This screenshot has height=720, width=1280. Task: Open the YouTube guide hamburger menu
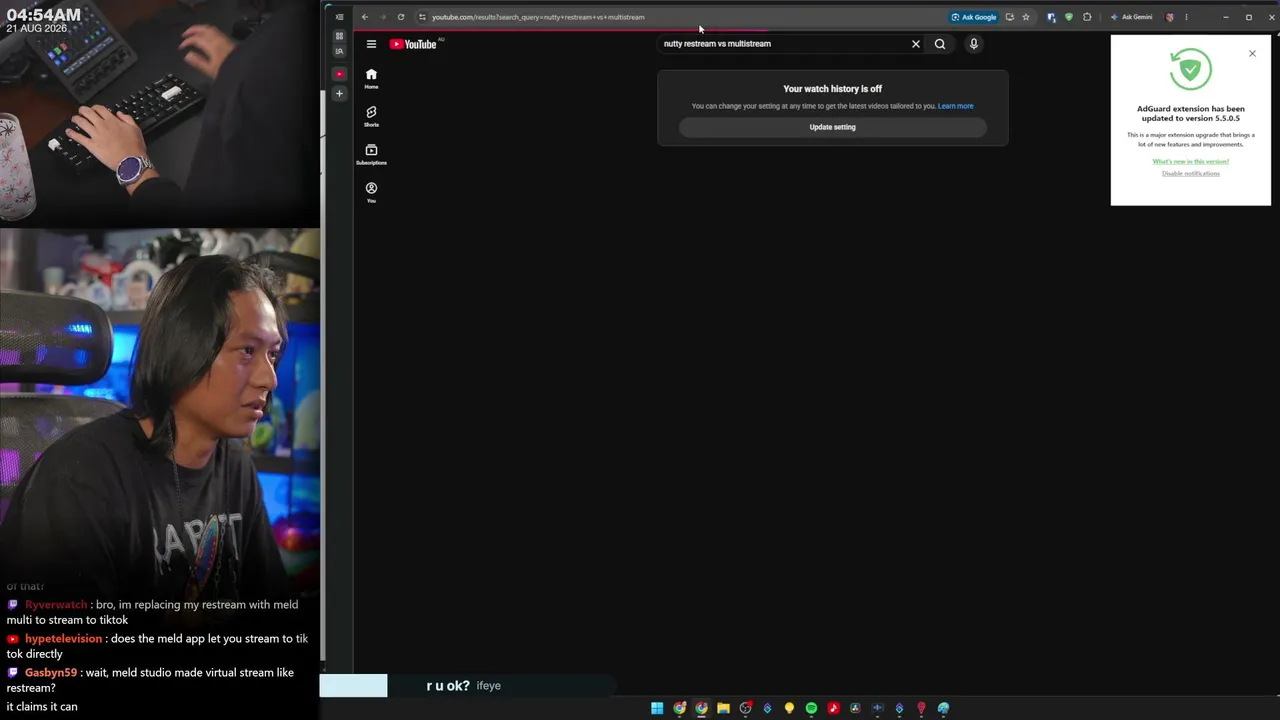coord(371,44)
